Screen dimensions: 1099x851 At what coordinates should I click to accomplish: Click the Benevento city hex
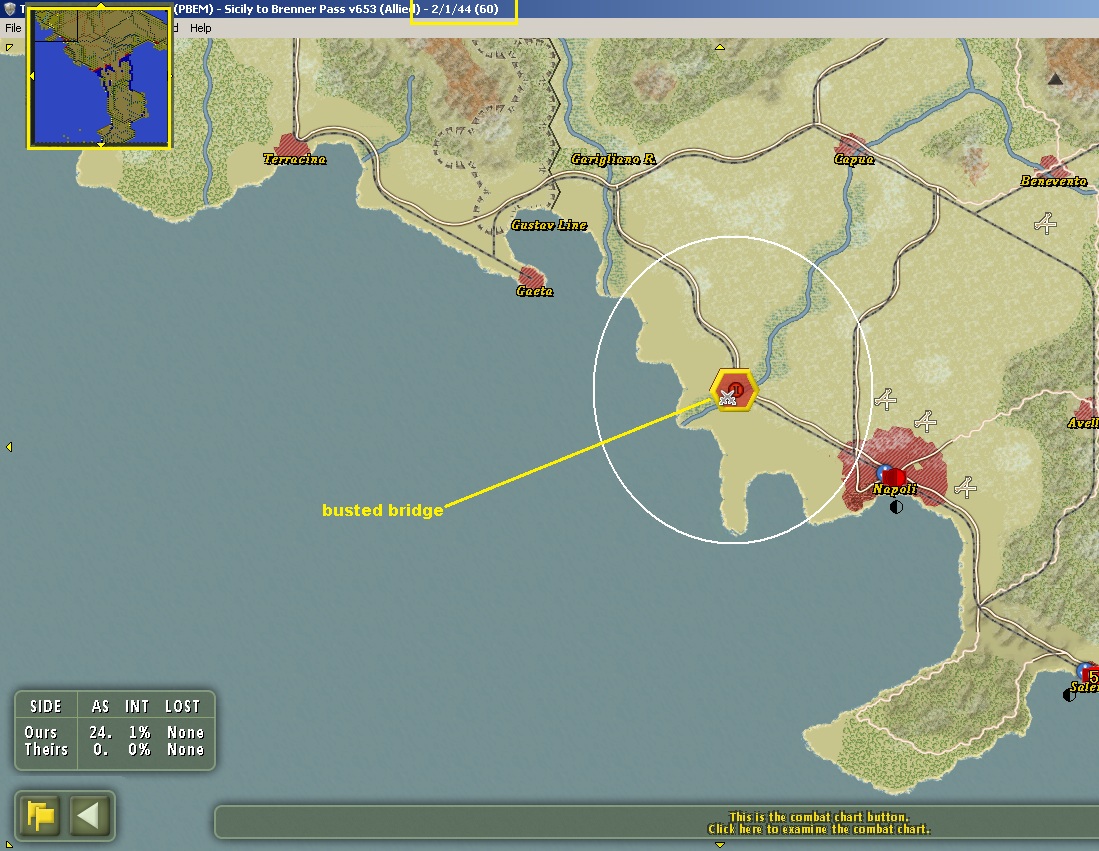click(x=1051, y=167)
